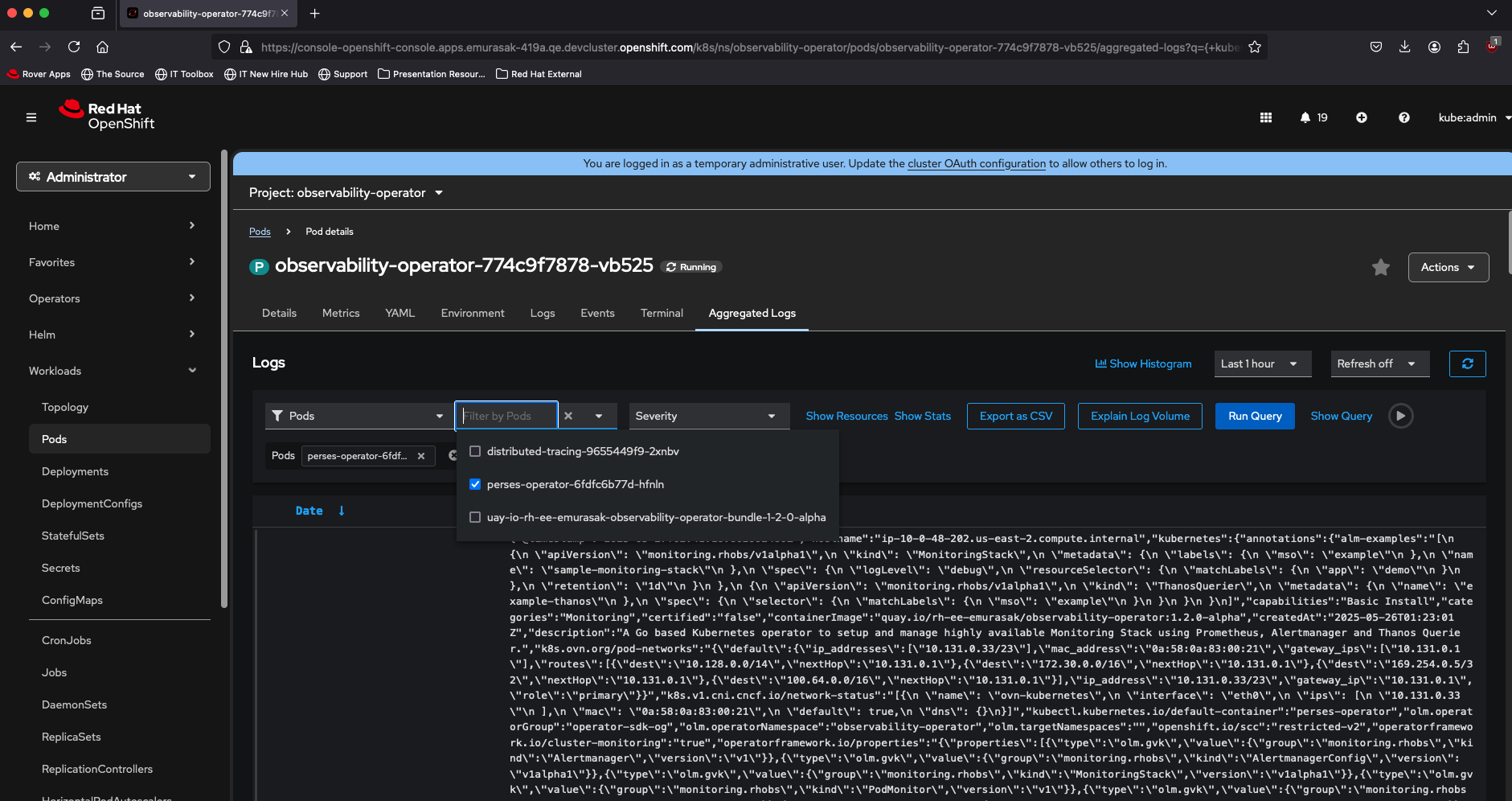
Task: Open the tracking protection shield icon
Action: pyautogui.click(x=224, y=47)
